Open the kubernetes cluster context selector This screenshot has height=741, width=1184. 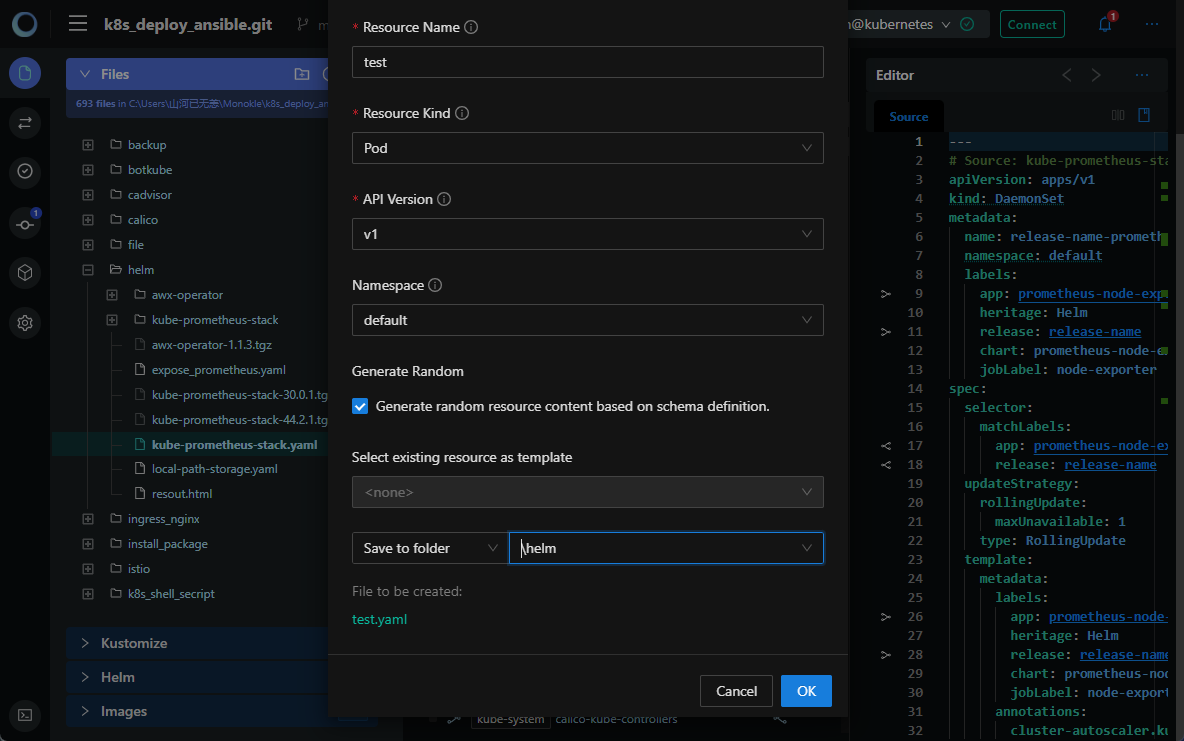(900, 24)
